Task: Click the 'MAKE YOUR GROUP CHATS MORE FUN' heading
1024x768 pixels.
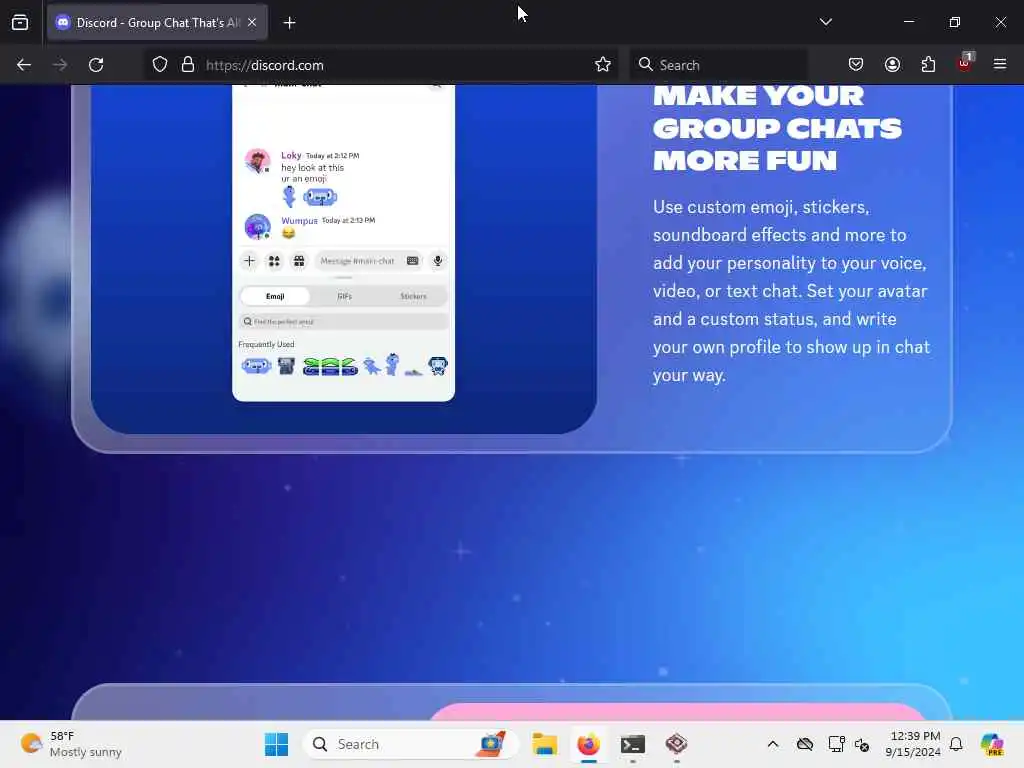Action: point(777,128)
